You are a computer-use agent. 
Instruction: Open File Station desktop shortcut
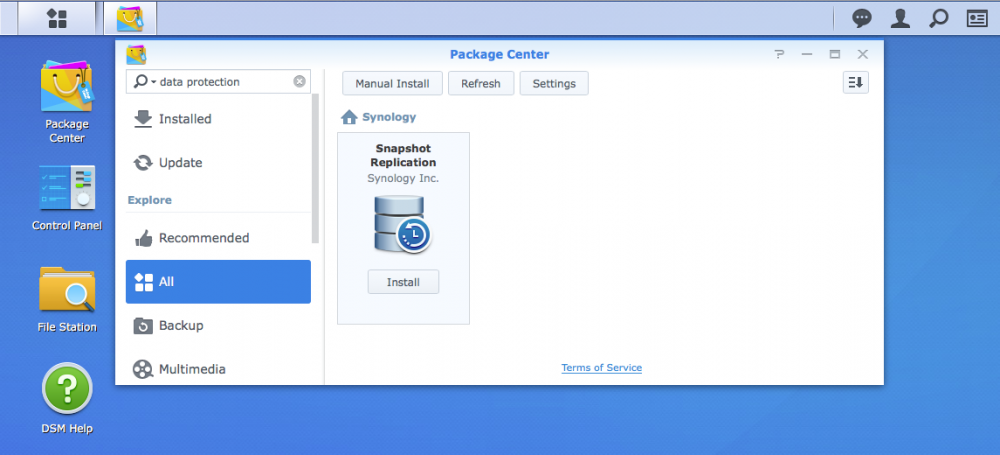point(67,299)
